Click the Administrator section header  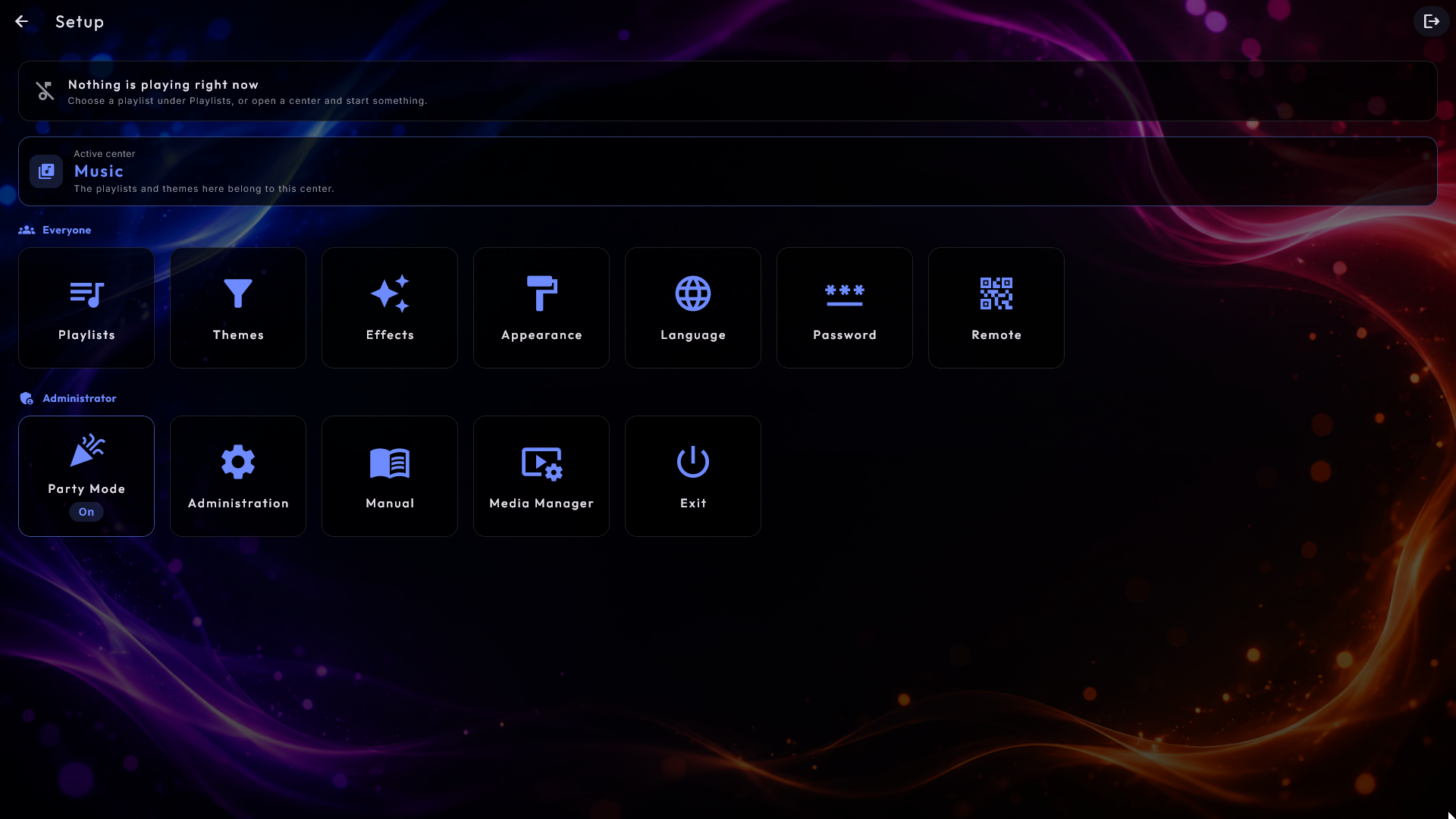point(67,398)
